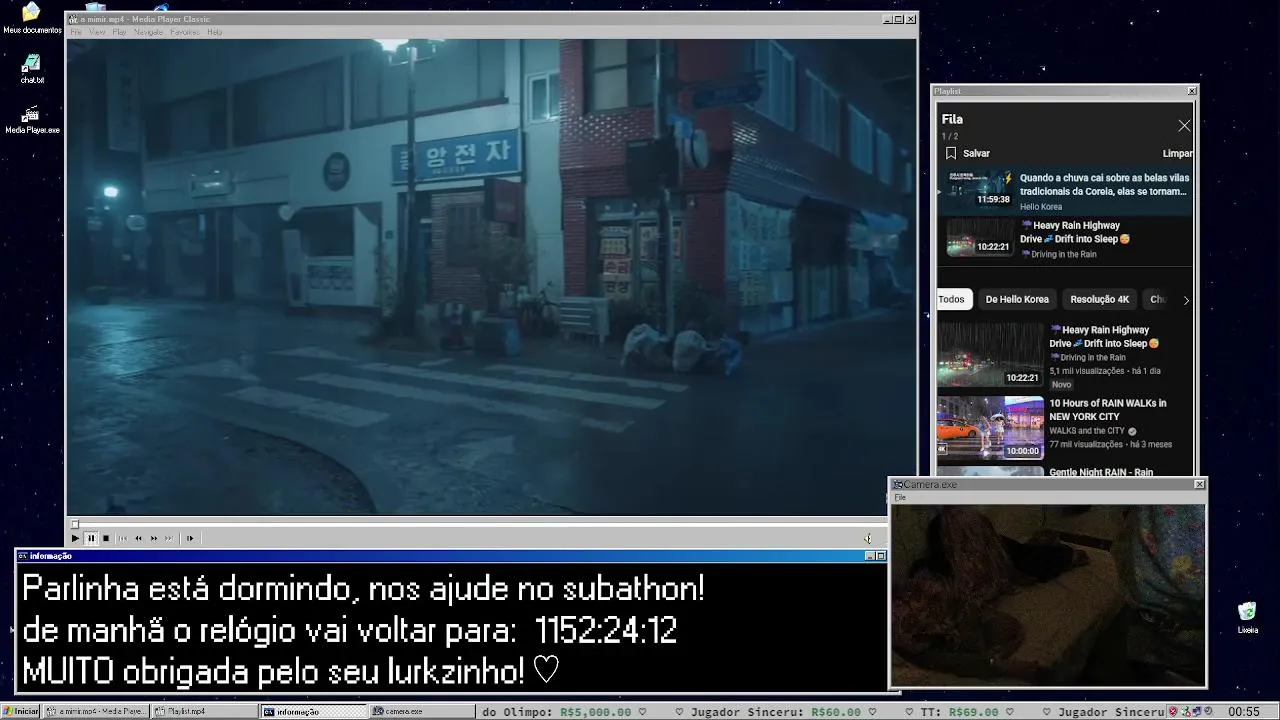Viewport: 1280px width, 720px height.
Task: Click the Driving in the Rain channel in queue
Action: pyautogui.click(x=1063, y=255)
